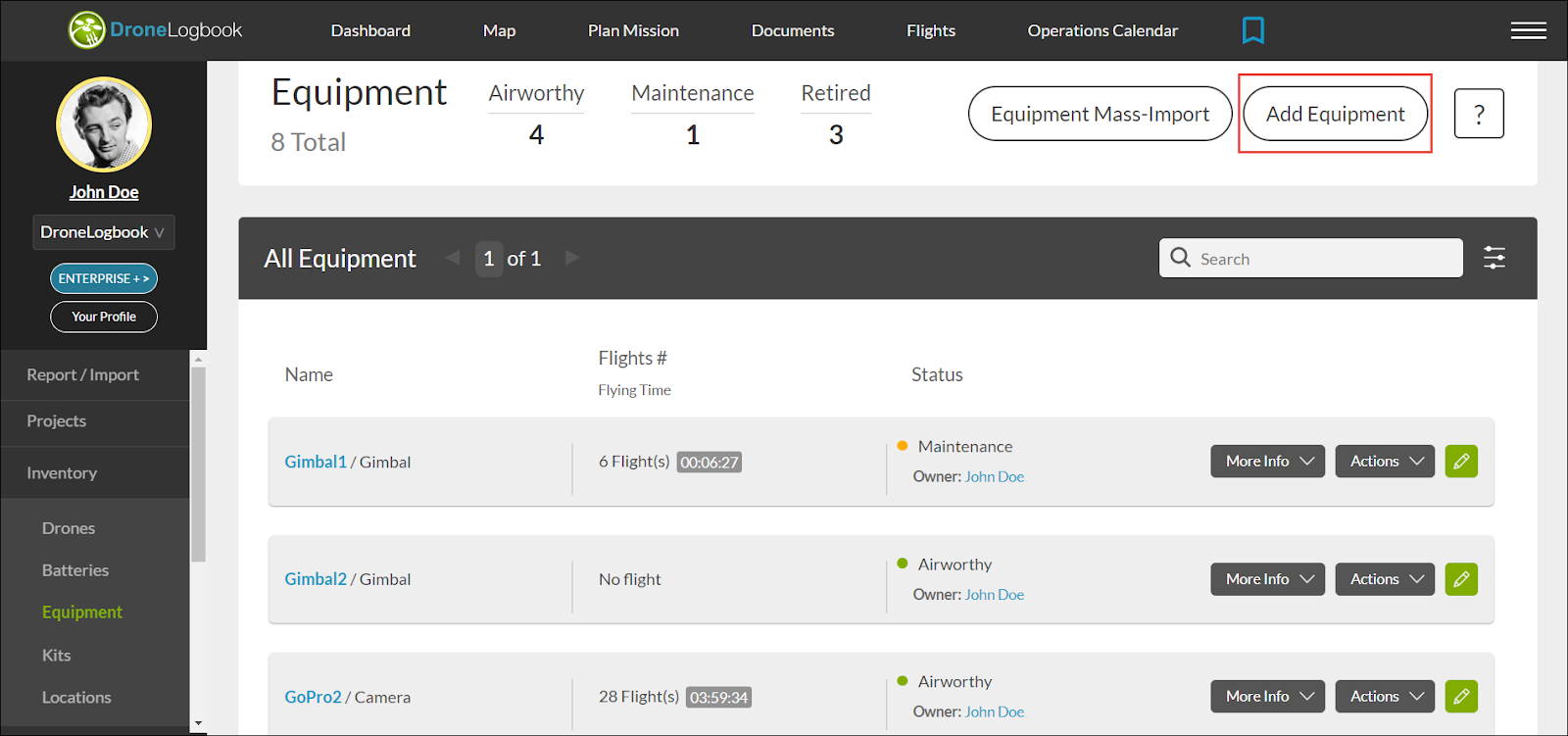Viewport: 1568px width, 736px height.
Task: Open the hamburger menu icon
Action: 1528,30
